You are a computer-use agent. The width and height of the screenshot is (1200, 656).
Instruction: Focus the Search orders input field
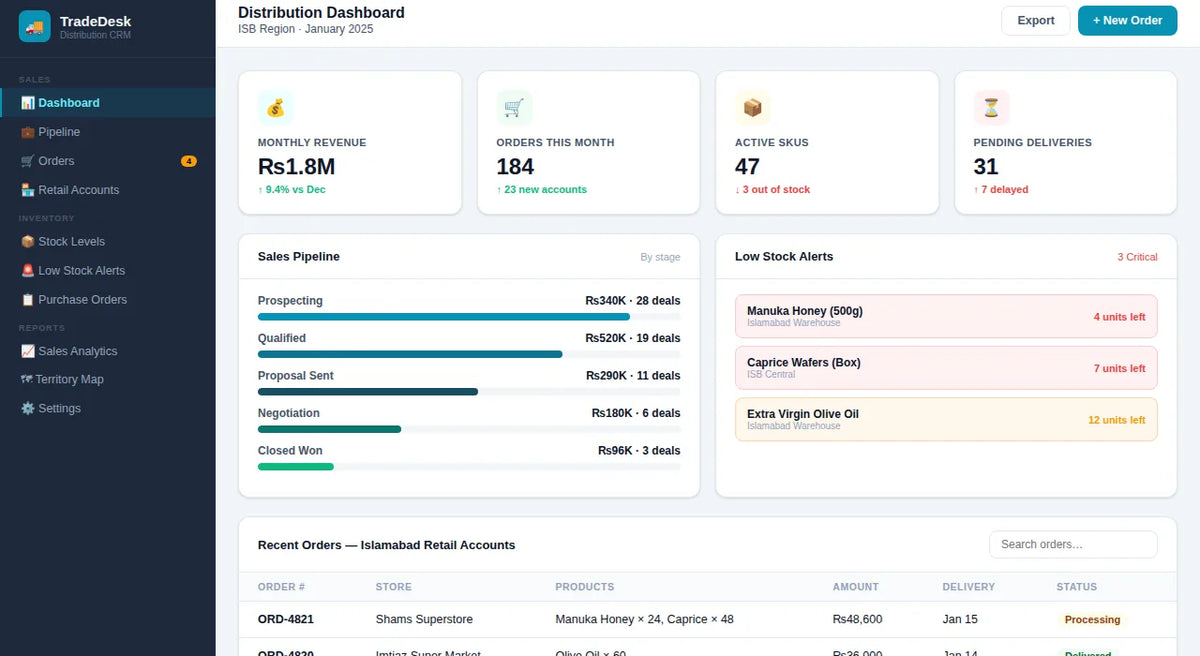1073,544
